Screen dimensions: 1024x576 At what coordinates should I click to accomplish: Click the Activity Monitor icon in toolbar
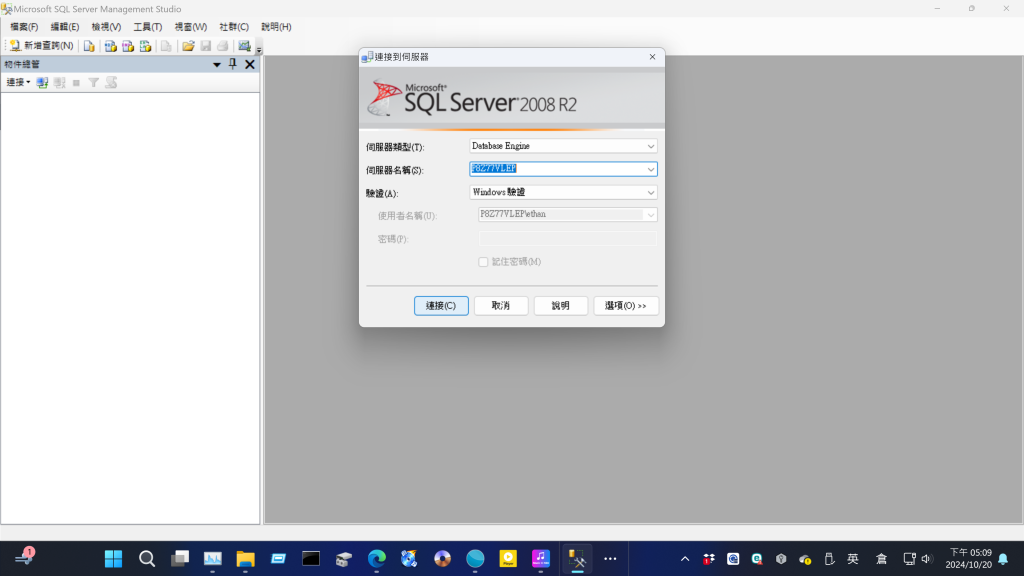point(244,46)
